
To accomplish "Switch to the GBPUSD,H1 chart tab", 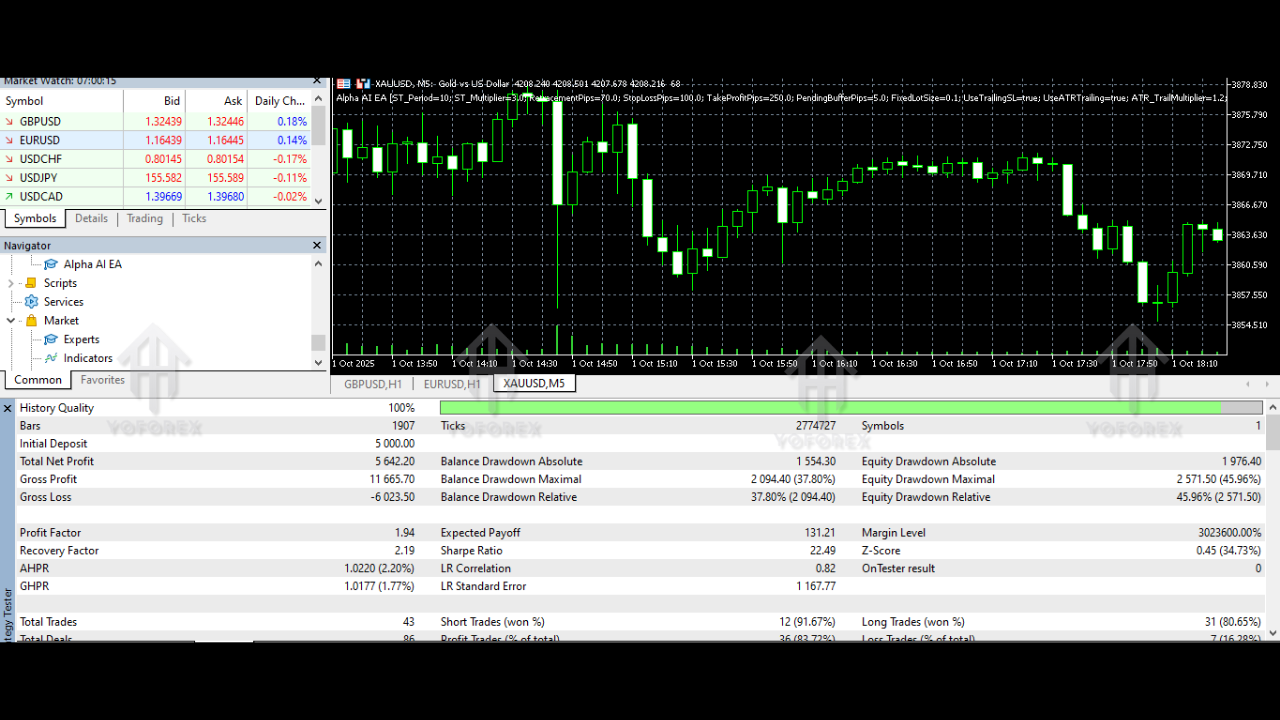I will tap(372, 384).
